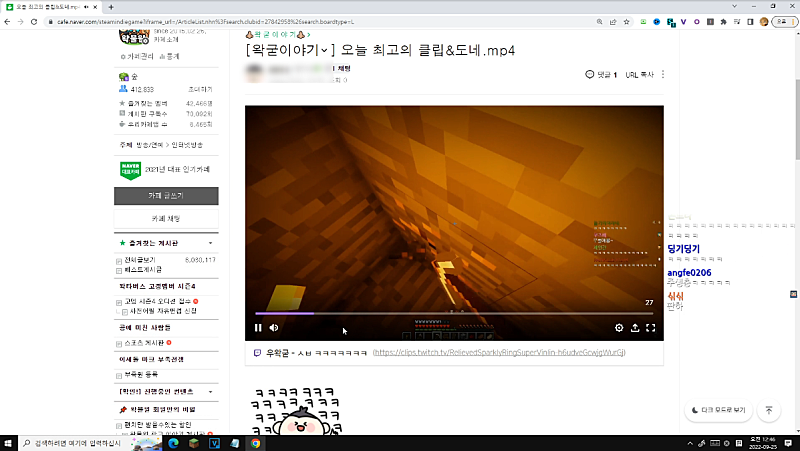The height and width of the screenshot is (451, 800).
Task: Open the 부족원 등록 board
Action: coord(141,374)
